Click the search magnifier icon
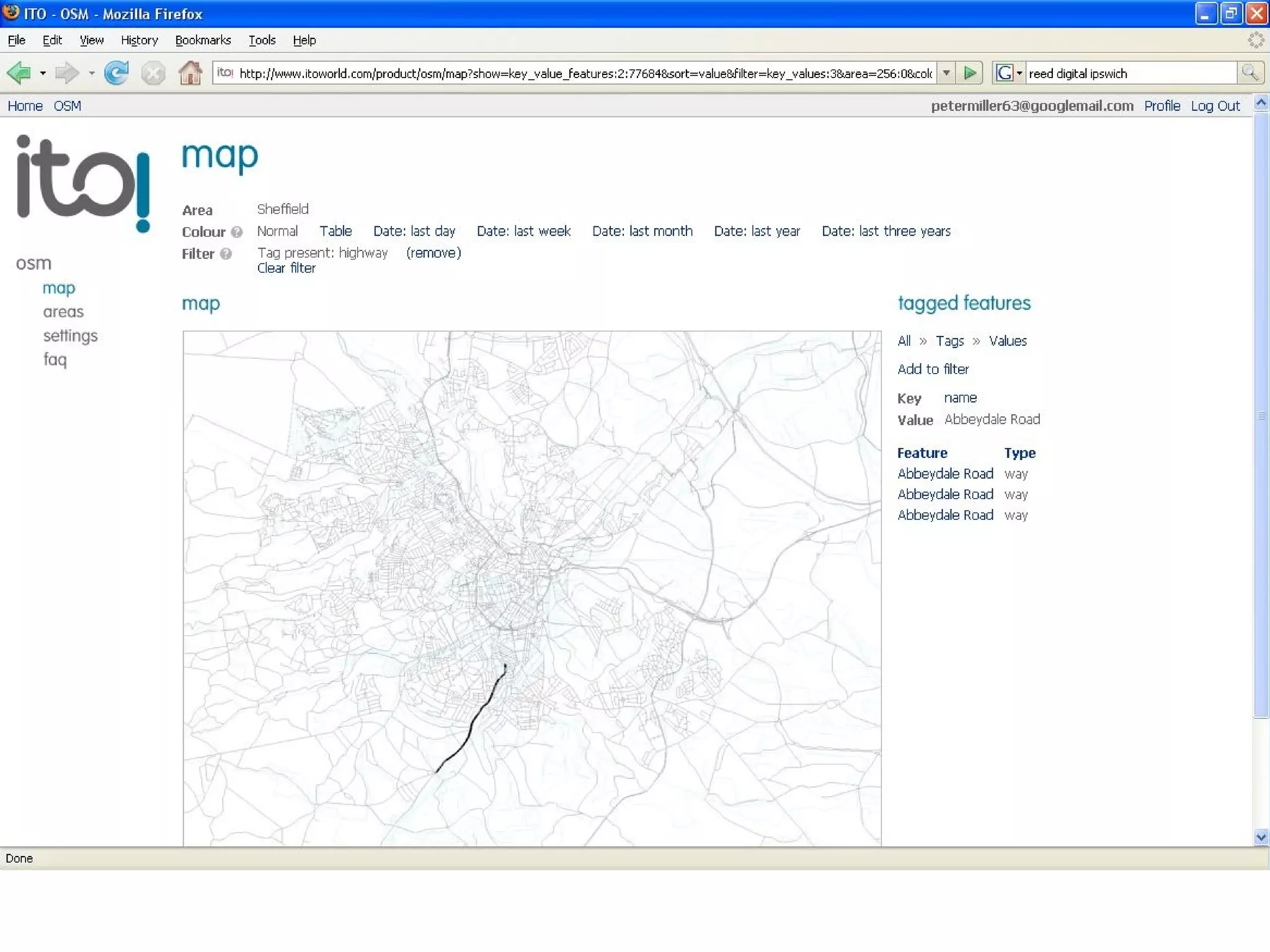Image resolution: width=1270 pixels, height=952 pixels. click(x=1250, y=73)
